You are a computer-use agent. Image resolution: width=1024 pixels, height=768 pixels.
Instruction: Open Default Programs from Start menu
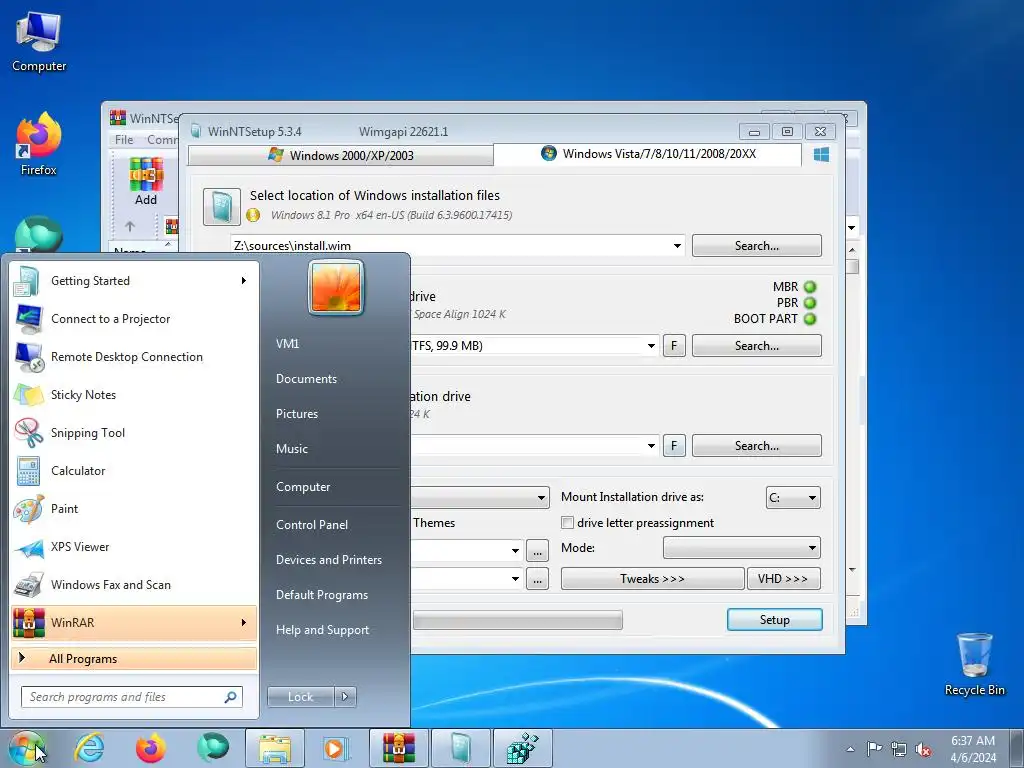pyautogui.click(x=321, y=595)
